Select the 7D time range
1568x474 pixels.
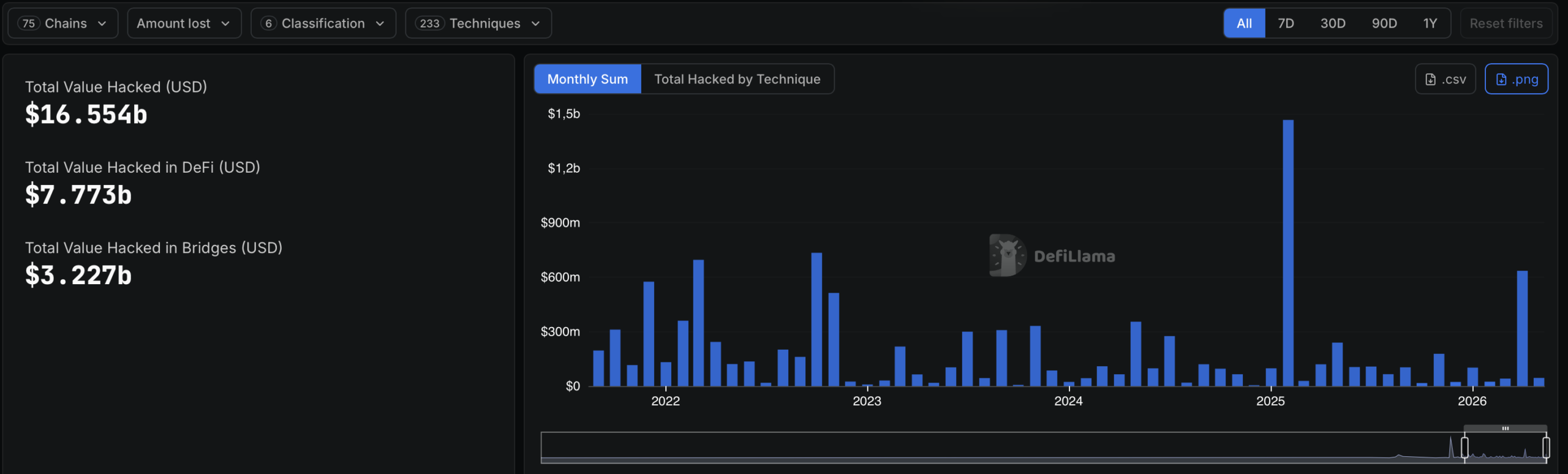tap(1286, 23)
